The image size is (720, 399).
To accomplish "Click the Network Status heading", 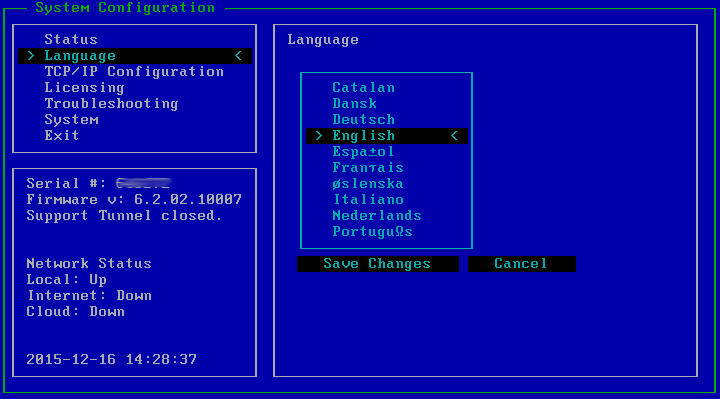I will 89,264.
